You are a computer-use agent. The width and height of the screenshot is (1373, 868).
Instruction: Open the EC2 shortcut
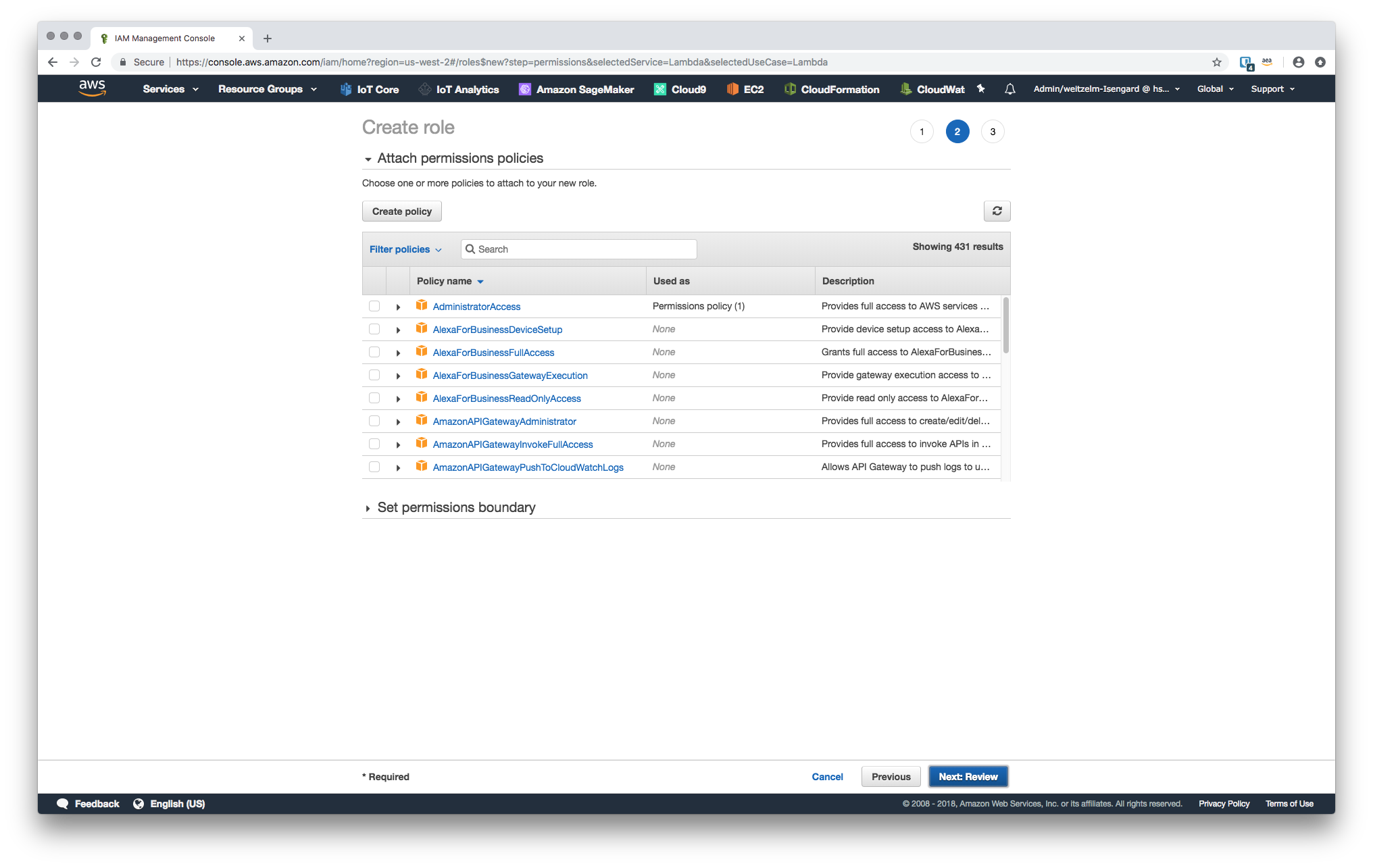point(745,89)
